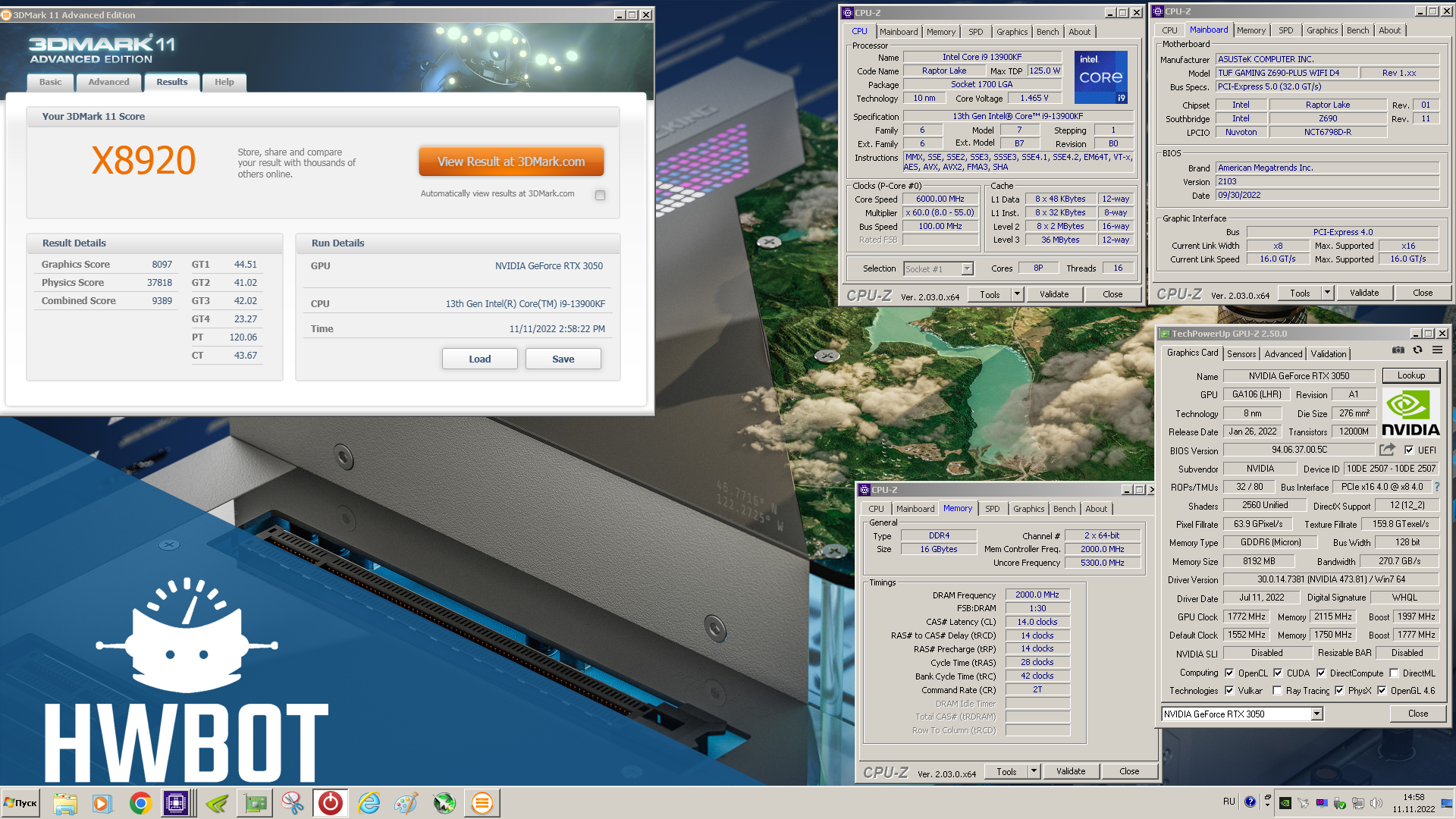This screenshot has width=1456, height=819.
Task: Open Tools dropdown arrow in CPU-Z Memory window
Action: click(1034, 771)
